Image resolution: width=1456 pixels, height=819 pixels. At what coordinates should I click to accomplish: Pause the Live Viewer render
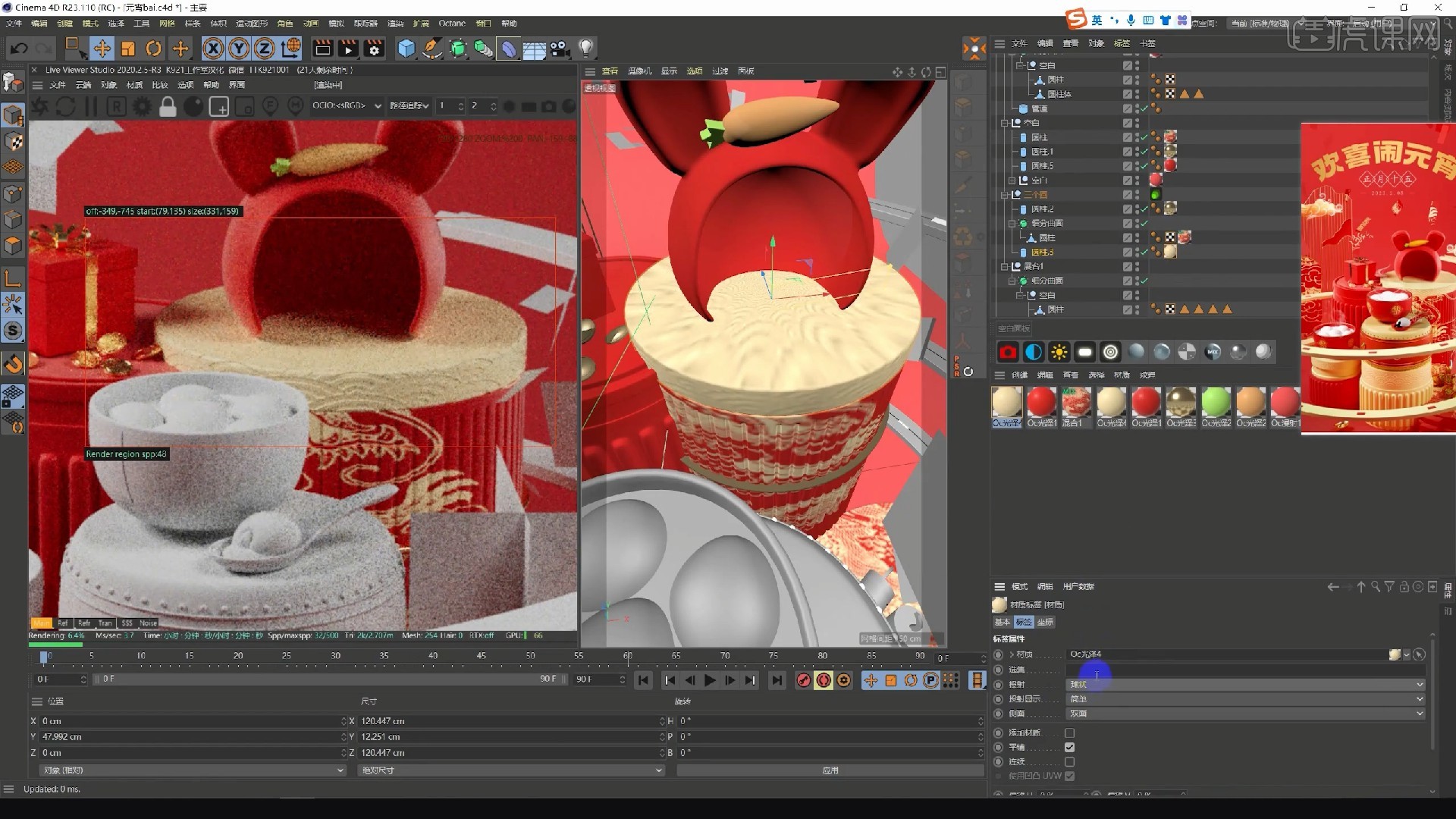pos(91,107)
